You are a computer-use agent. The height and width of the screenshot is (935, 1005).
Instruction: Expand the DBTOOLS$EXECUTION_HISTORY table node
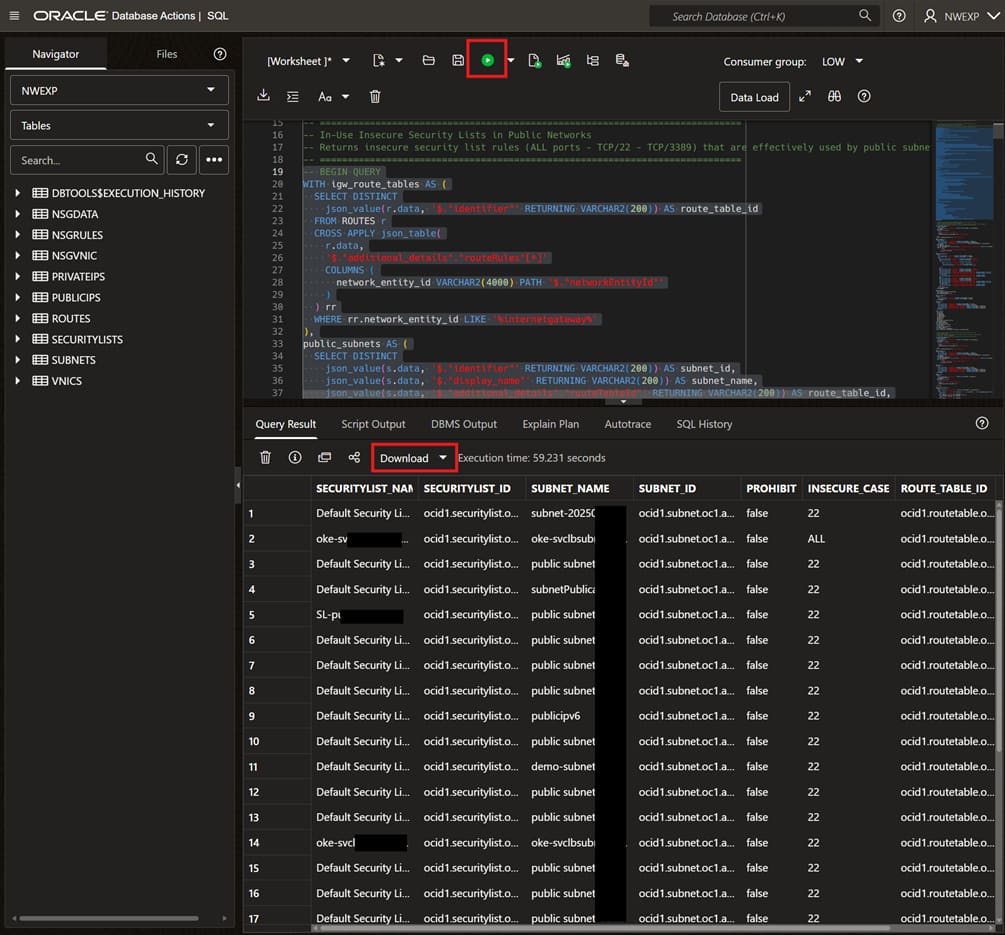17,193
